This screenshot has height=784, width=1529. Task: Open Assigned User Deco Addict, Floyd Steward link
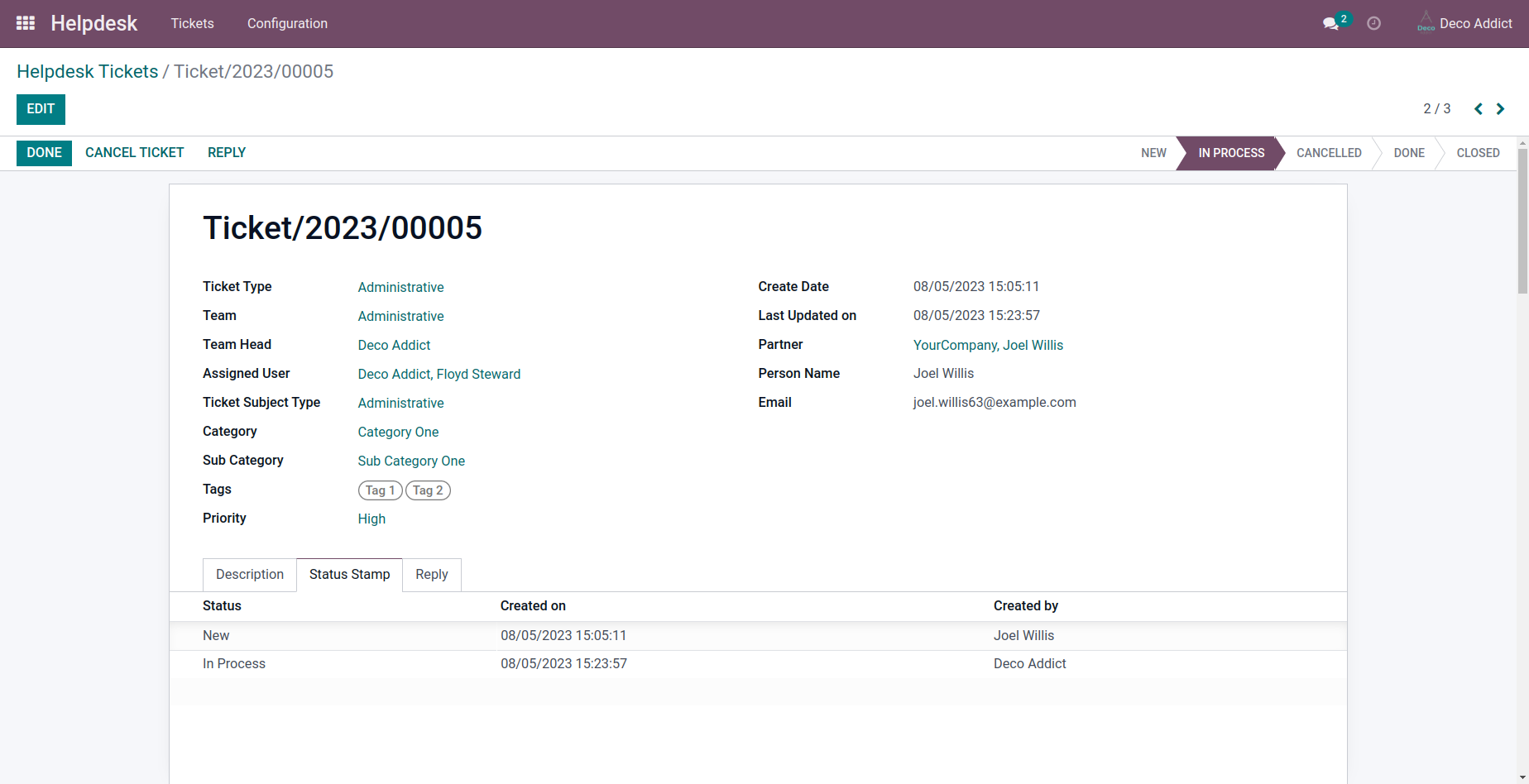click(x=439, y=374)
